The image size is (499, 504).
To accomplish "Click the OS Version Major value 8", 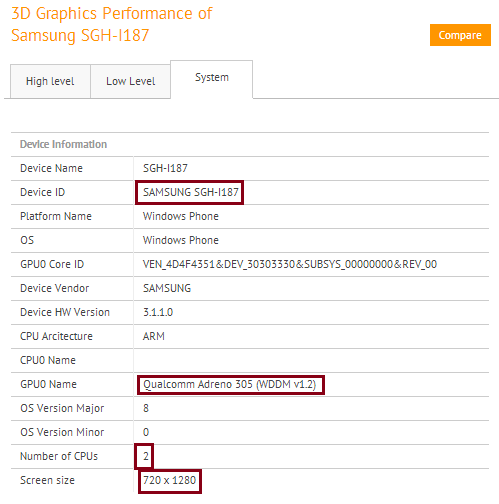I will pos(146,408).
